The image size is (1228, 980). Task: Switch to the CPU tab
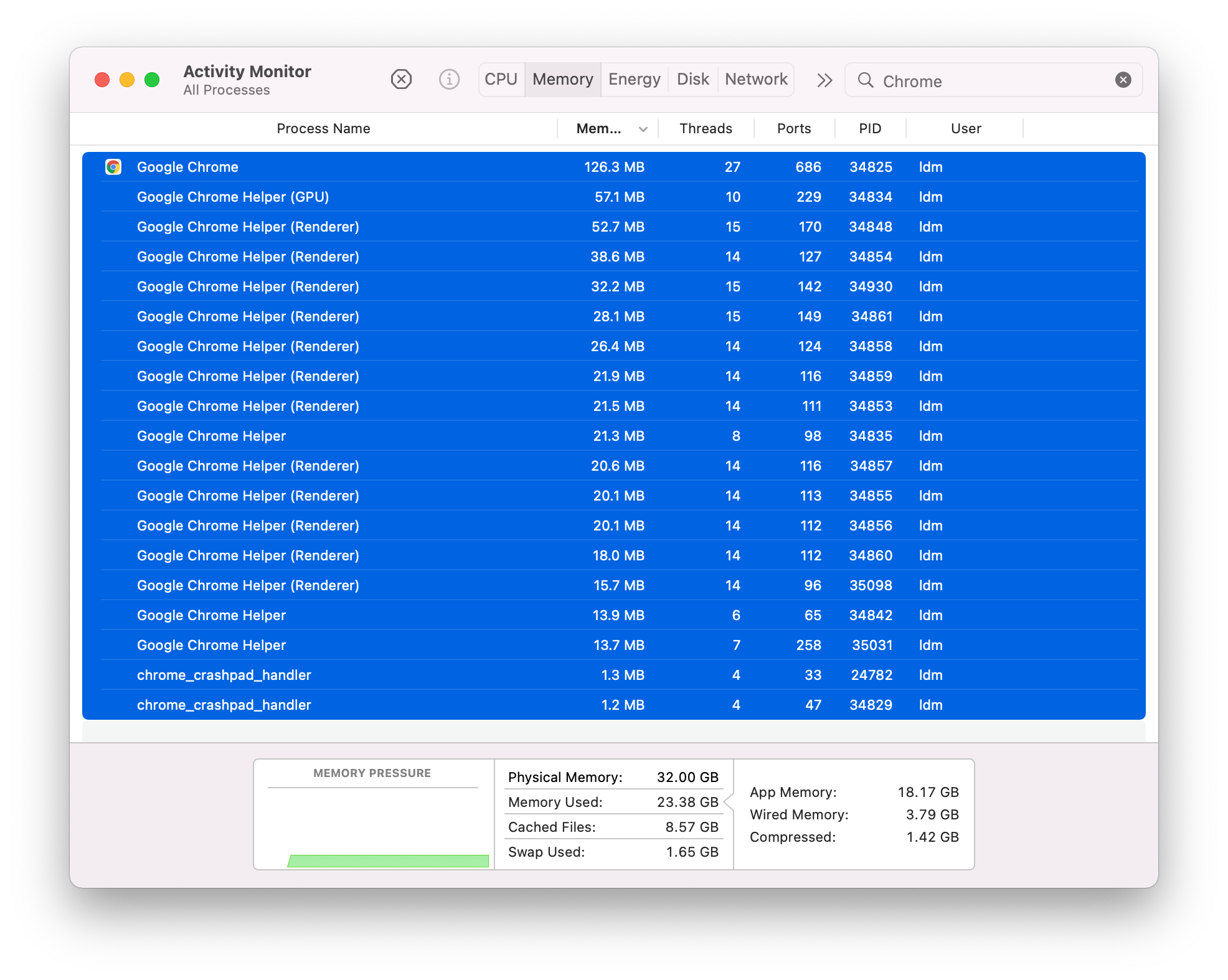coord(501,80)
